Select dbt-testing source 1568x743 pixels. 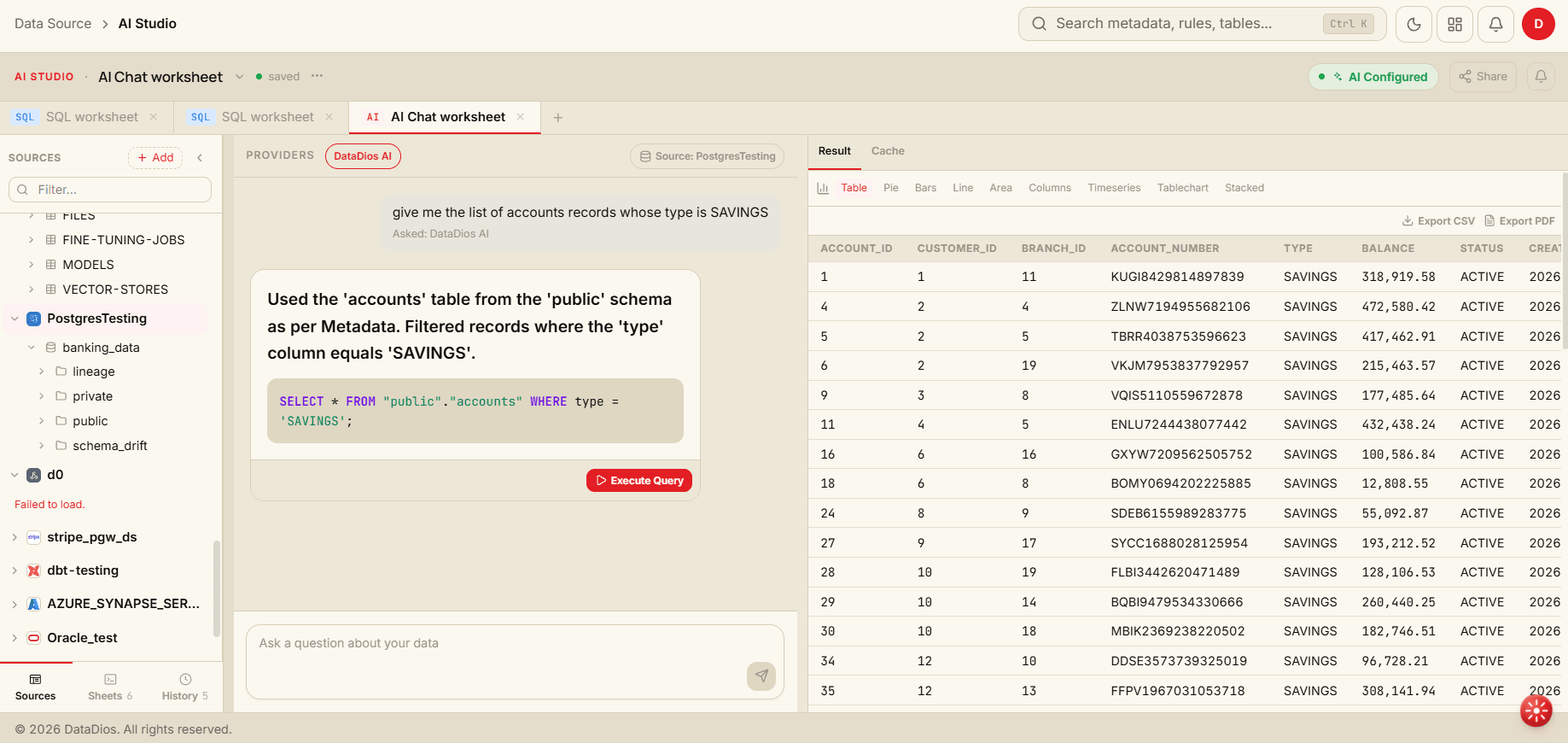(x=82, y=570)
